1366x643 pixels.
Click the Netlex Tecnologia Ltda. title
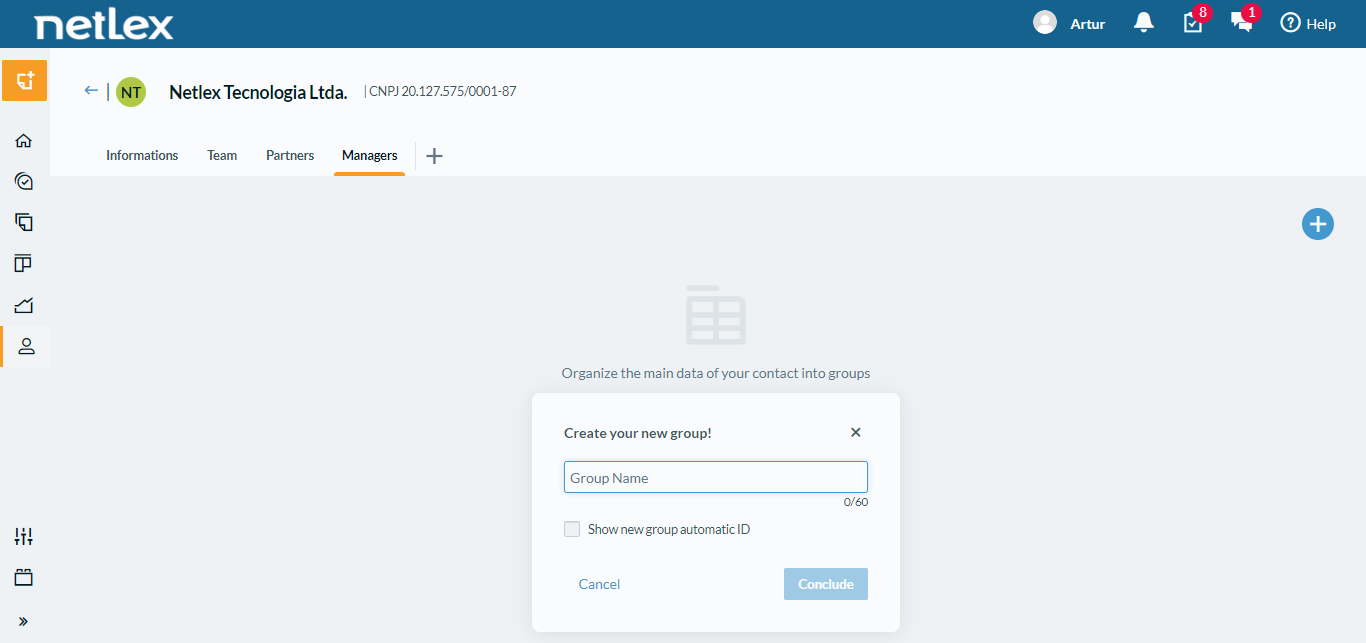[x=258, y=92]
